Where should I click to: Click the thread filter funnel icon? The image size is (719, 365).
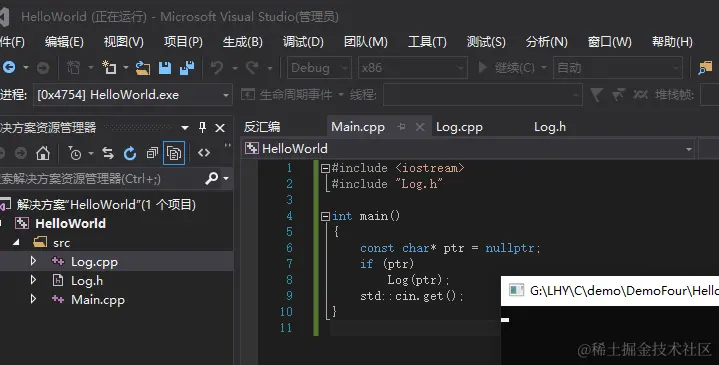(x=596, y=95)
